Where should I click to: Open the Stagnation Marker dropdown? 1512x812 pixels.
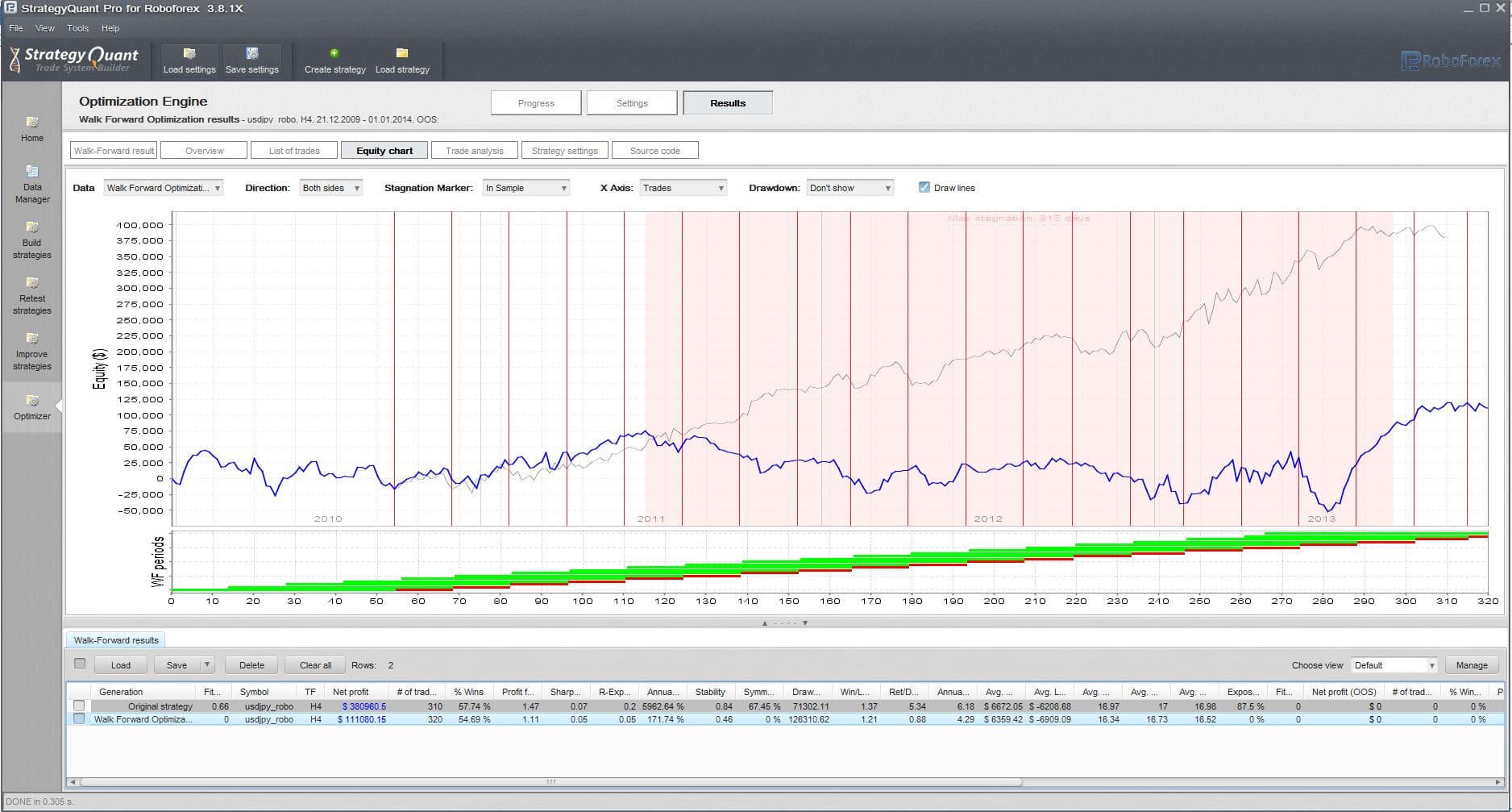tap(525, 188)
